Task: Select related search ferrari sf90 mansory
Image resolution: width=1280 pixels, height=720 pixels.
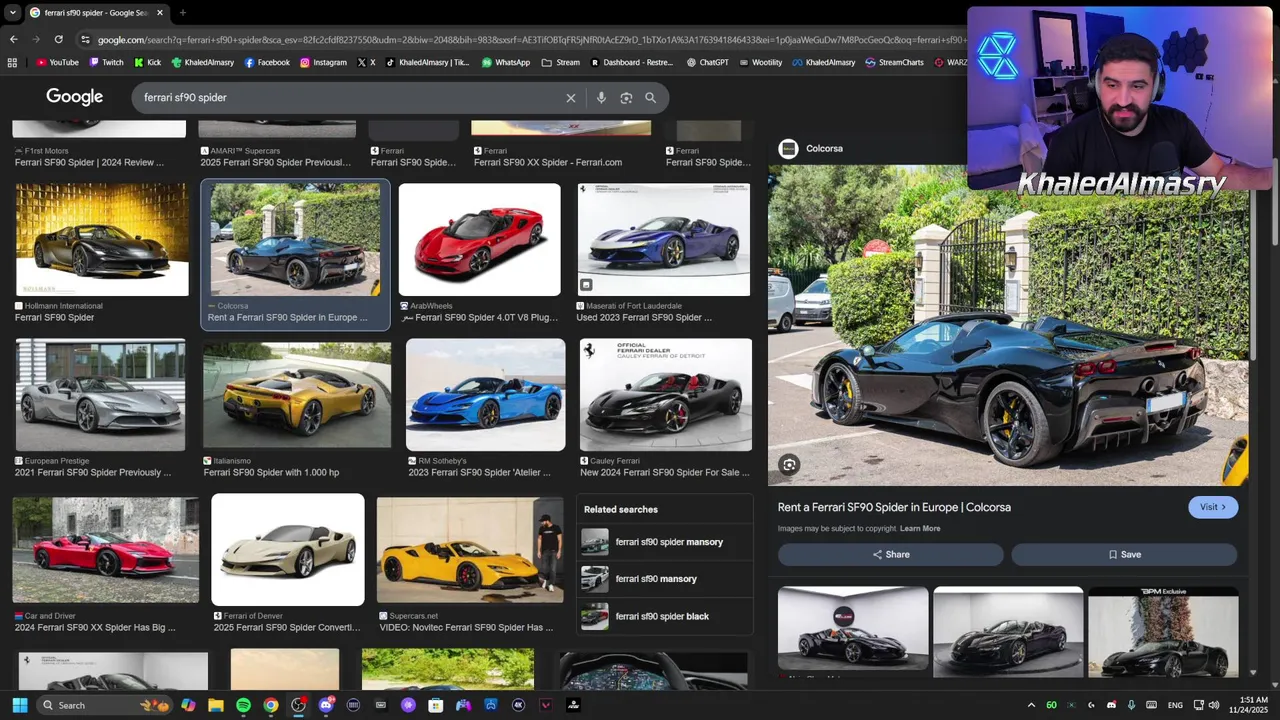Action: tap(665, 579)
